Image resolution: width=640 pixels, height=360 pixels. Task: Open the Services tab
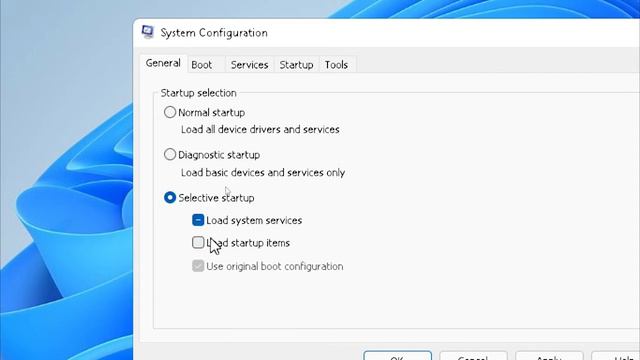[x=249, y=65]
